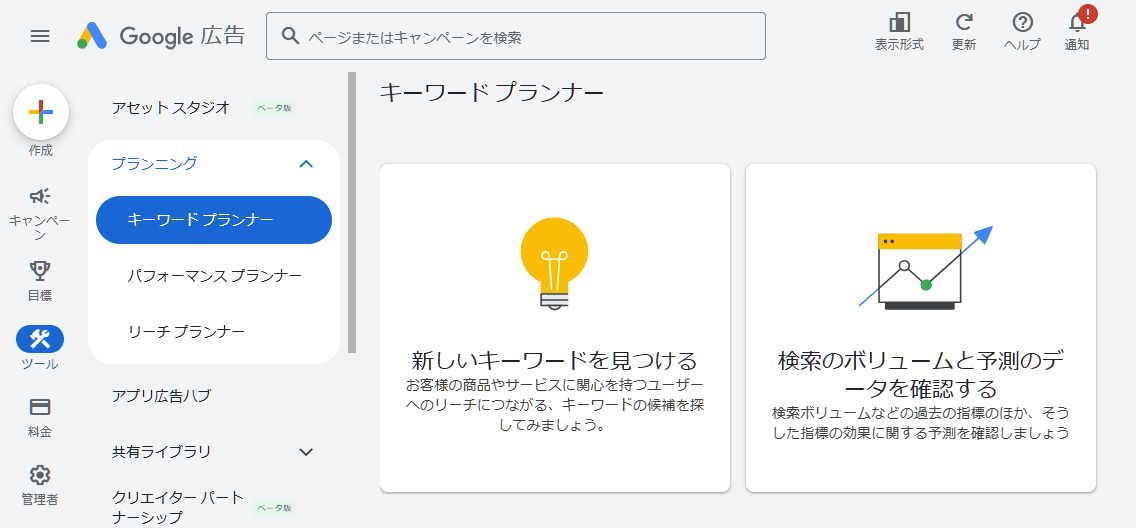
Task: Open Billing via card icon
Action: pyautogui.click(x=40, y=407)
